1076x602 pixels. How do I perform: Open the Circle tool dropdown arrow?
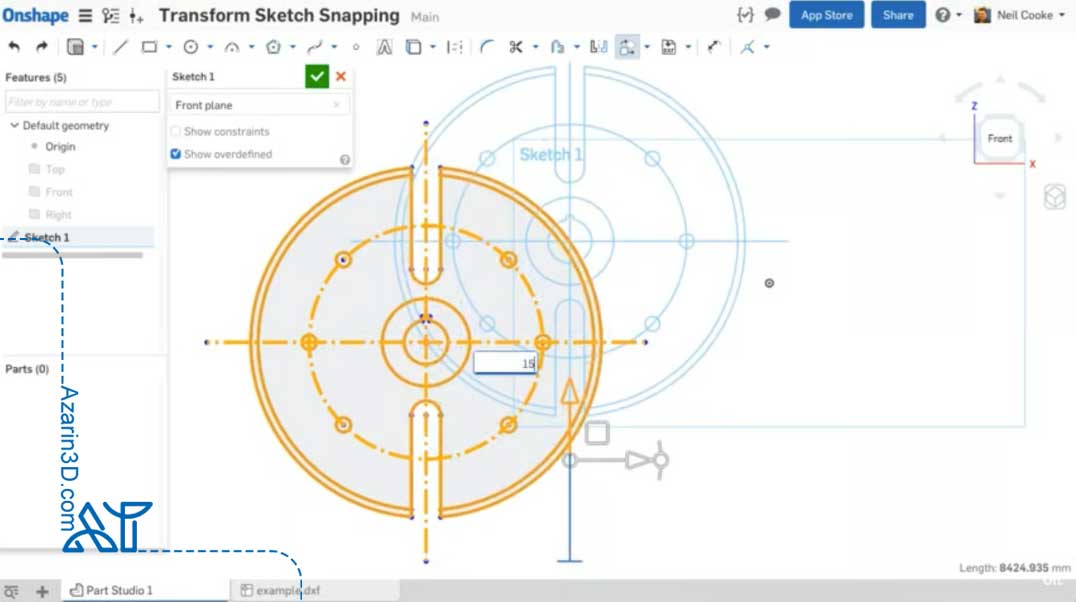pyautogui.click(x=210, y=47)
